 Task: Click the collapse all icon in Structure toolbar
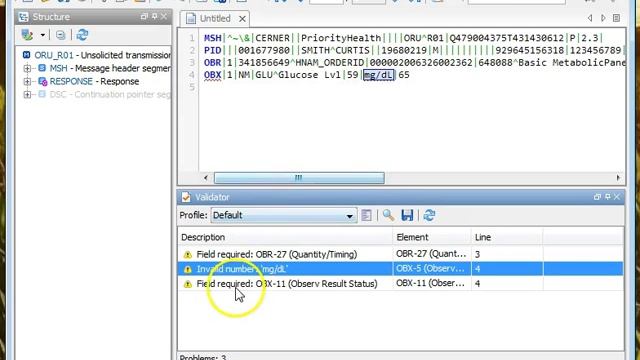tap(60, 35)
